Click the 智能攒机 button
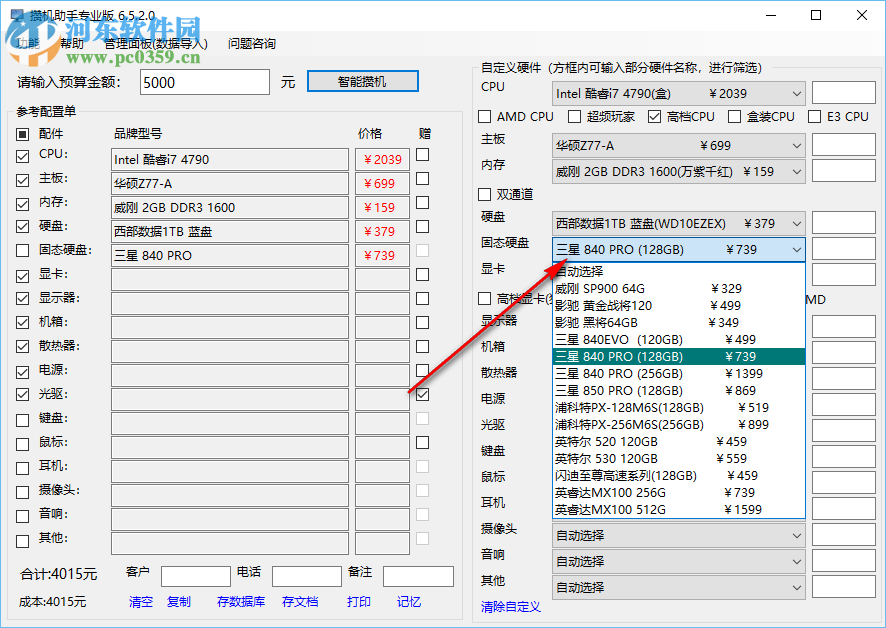This screenshot has width=886, height=628. coord(362,81)
